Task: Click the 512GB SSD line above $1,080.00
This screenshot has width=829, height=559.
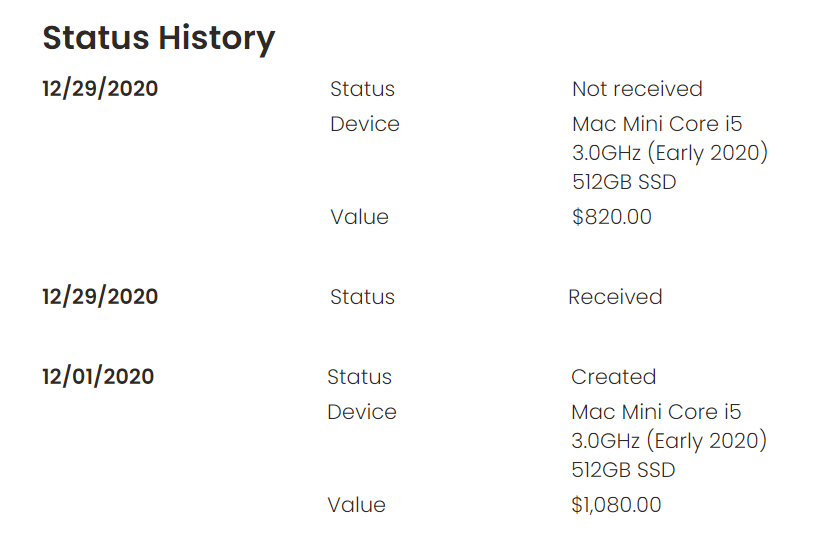Action: (x=623, y=470)
